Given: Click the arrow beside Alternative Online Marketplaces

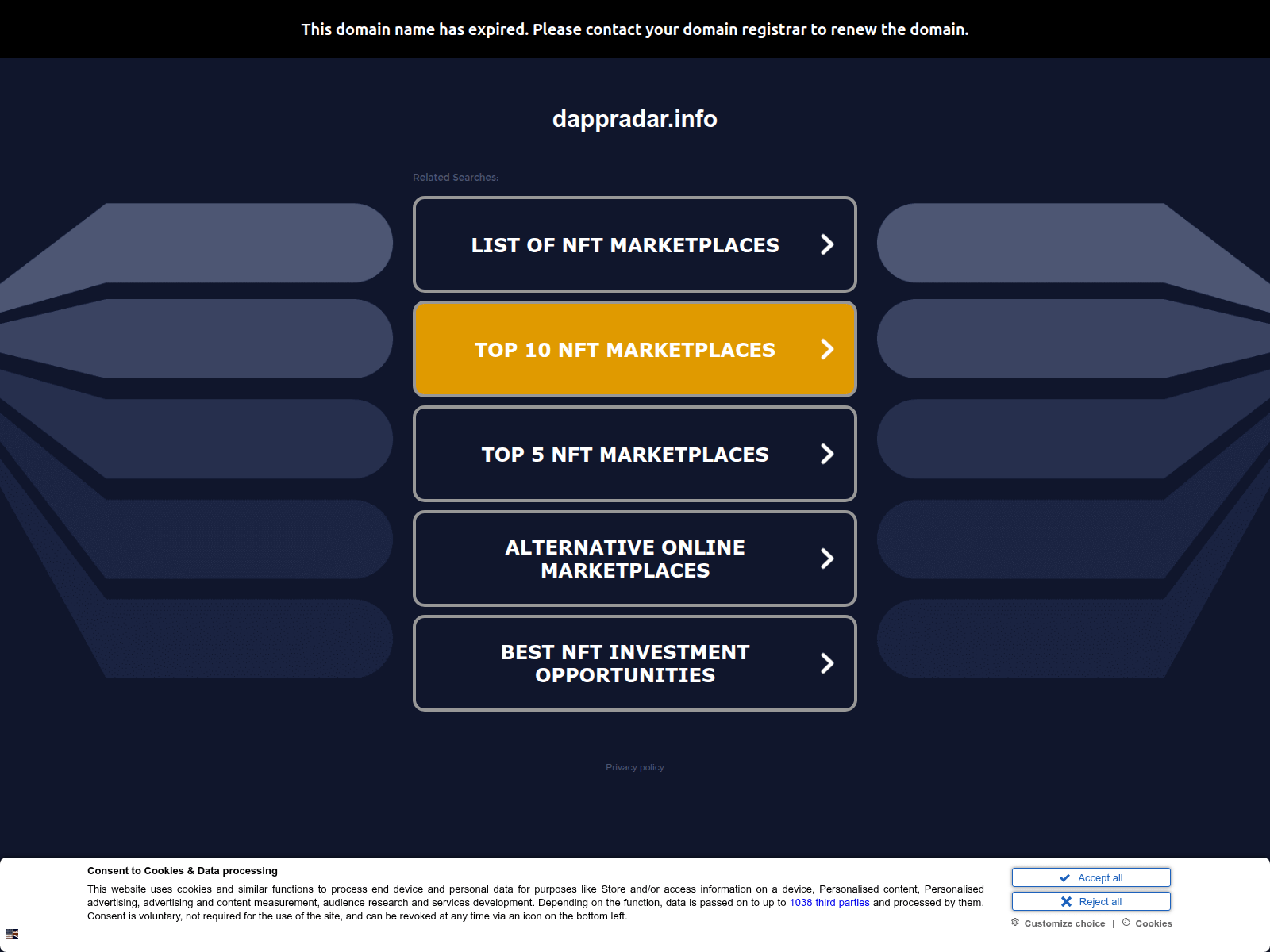Looking at the screenshot, I should pos(827,559).
